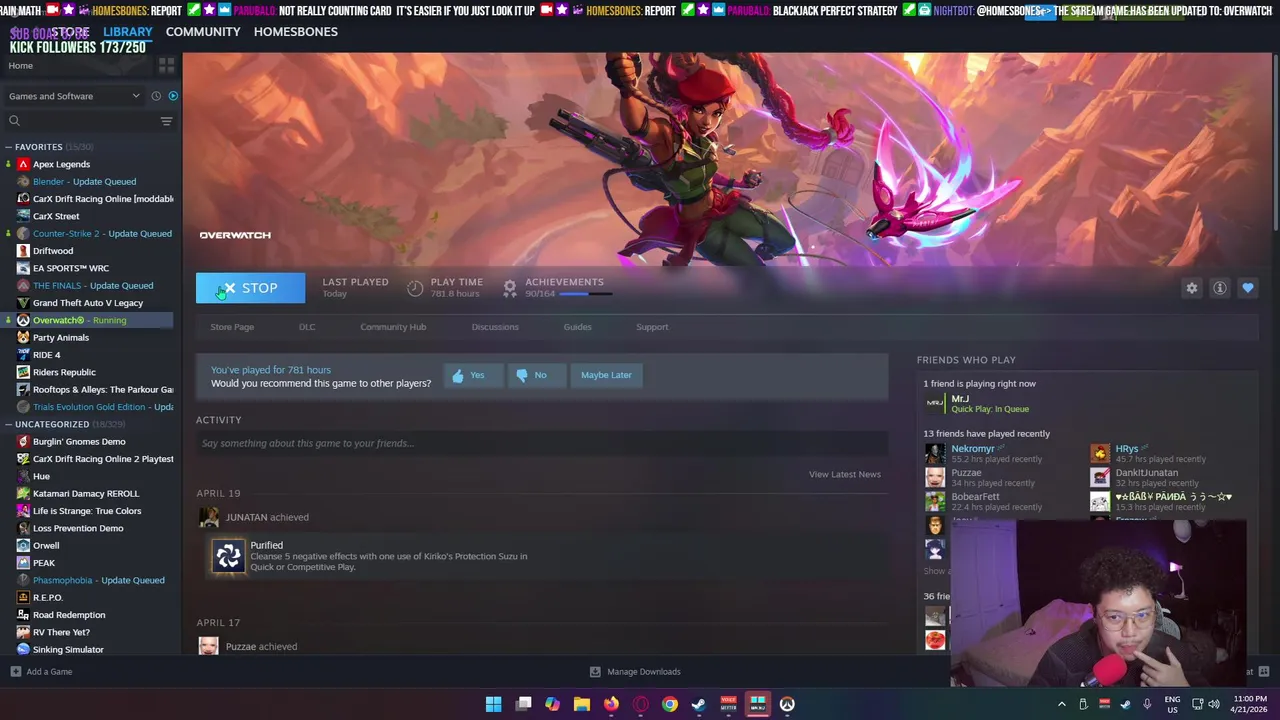Open JUNATAN avatar in activity feed
Screen dimensions: 1280x720
(209, 517)
